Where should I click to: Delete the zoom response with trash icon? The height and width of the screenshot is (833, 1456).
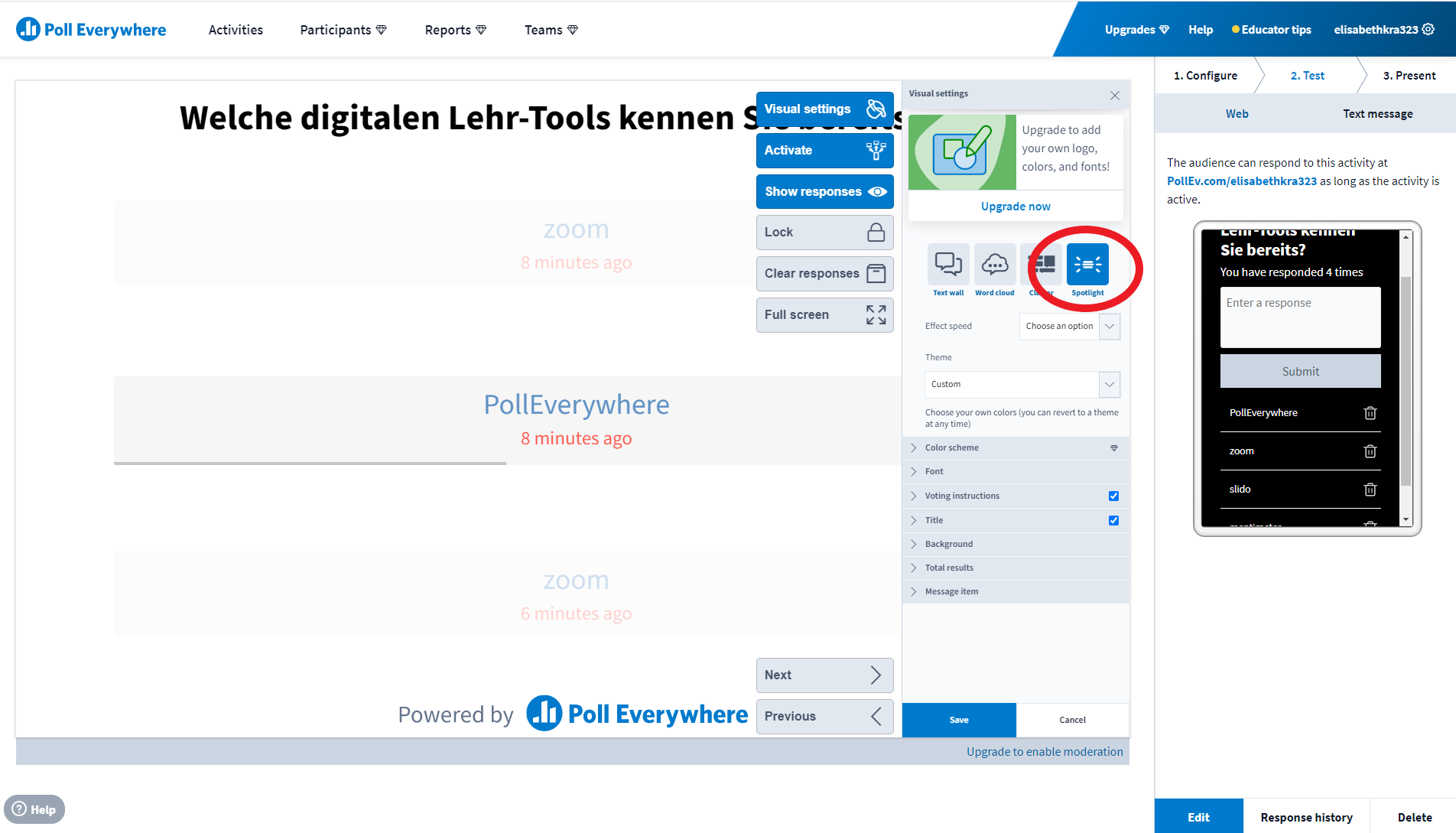1370,451
